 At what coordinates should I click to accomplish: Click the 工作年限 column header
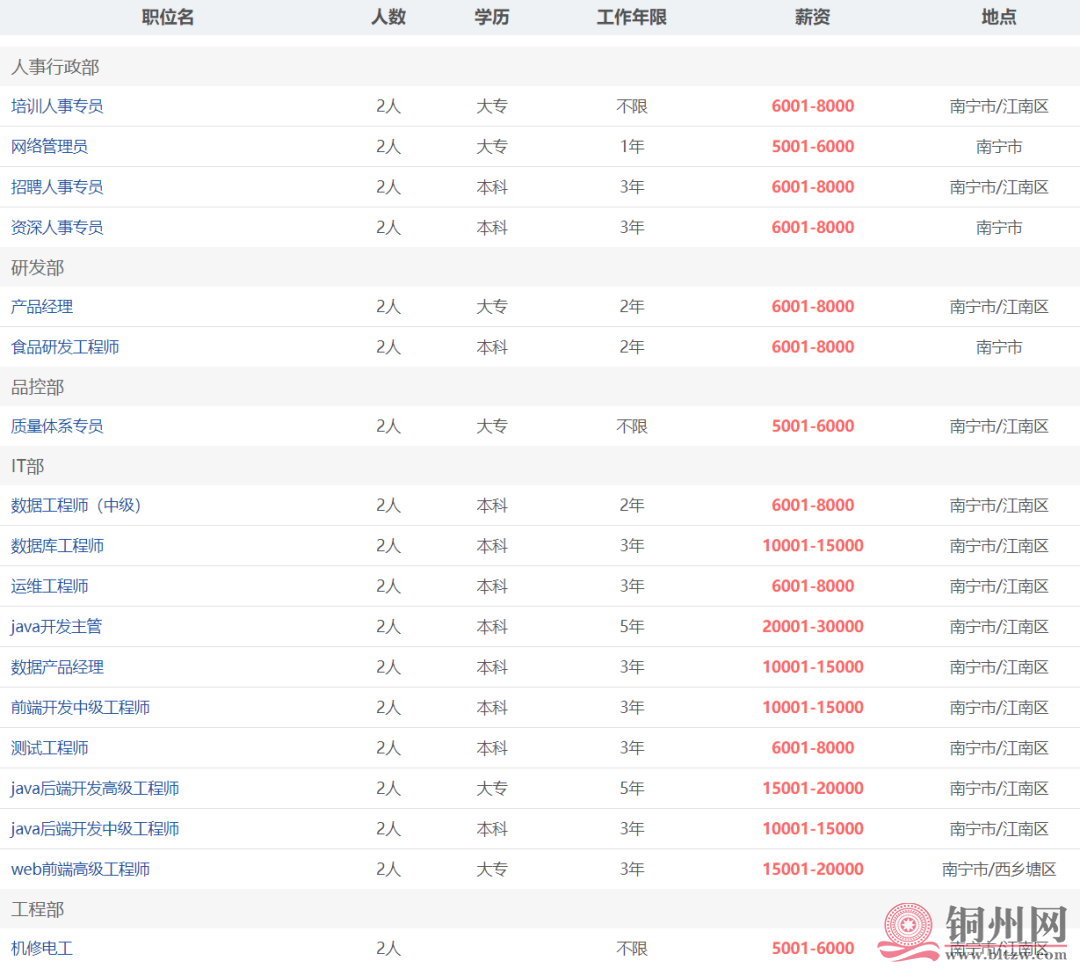pyautogui.click(x=631, y=17)
